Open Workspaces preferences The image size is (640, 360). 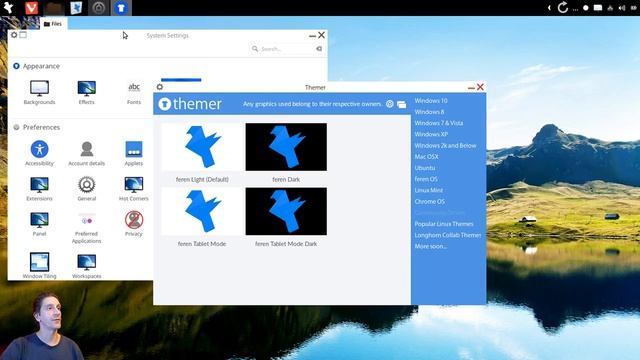tap(87, 265)
